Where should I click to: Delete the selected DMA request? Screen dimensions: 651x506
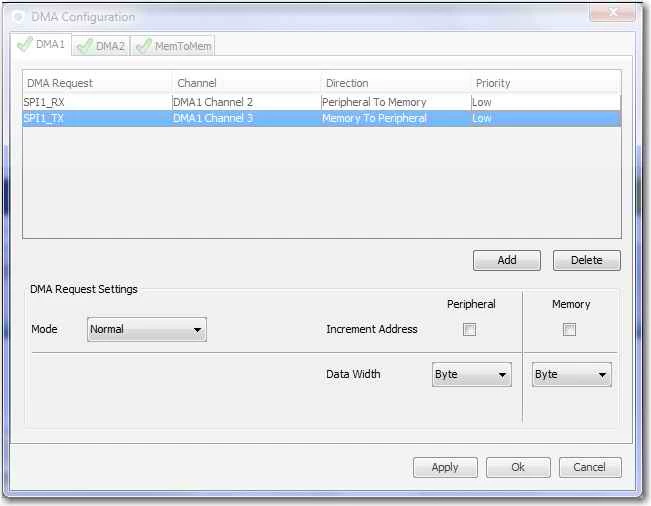tap(587, 260)
